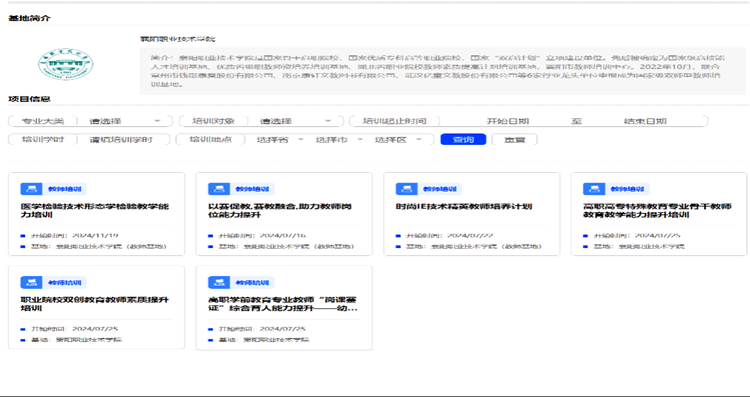Click 2024/07/25 on 高职学前教育 card

coord(283,329)
